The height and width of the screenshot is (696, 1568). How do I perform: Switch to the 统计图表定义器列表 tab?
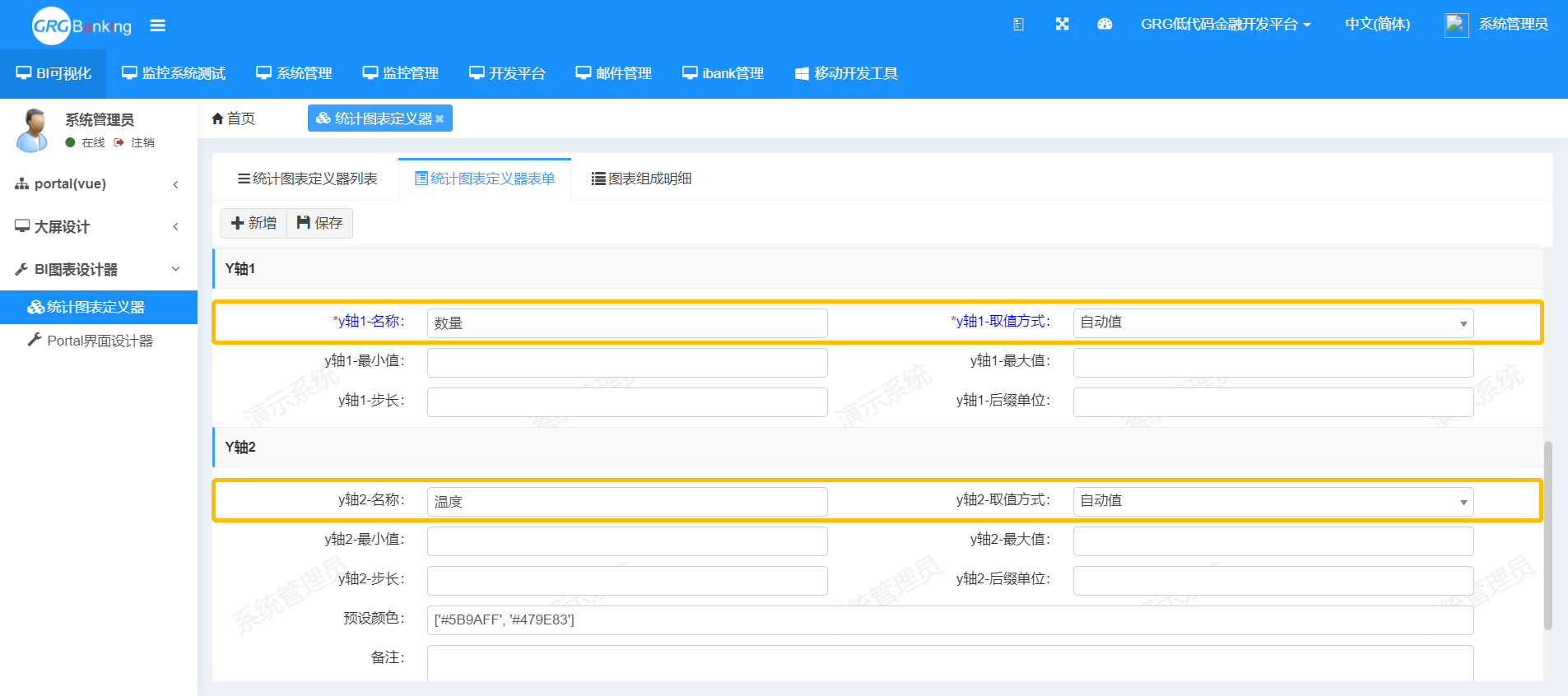307,179
